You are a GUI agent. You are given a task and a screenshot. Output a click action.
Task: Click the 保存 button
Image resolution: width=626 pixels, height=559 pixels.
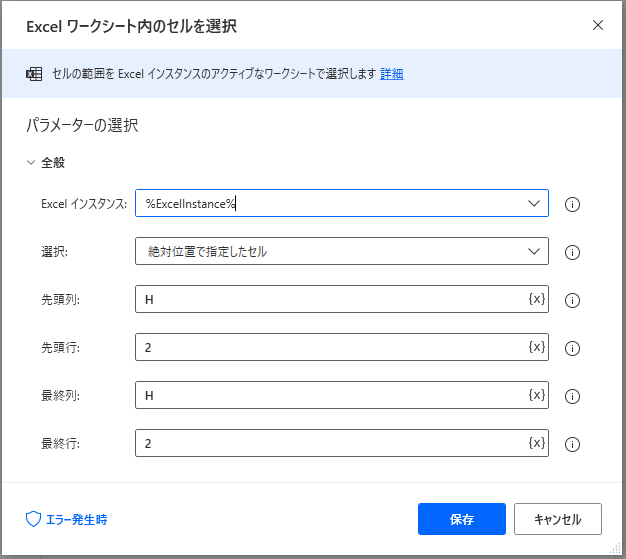[462, 519]
